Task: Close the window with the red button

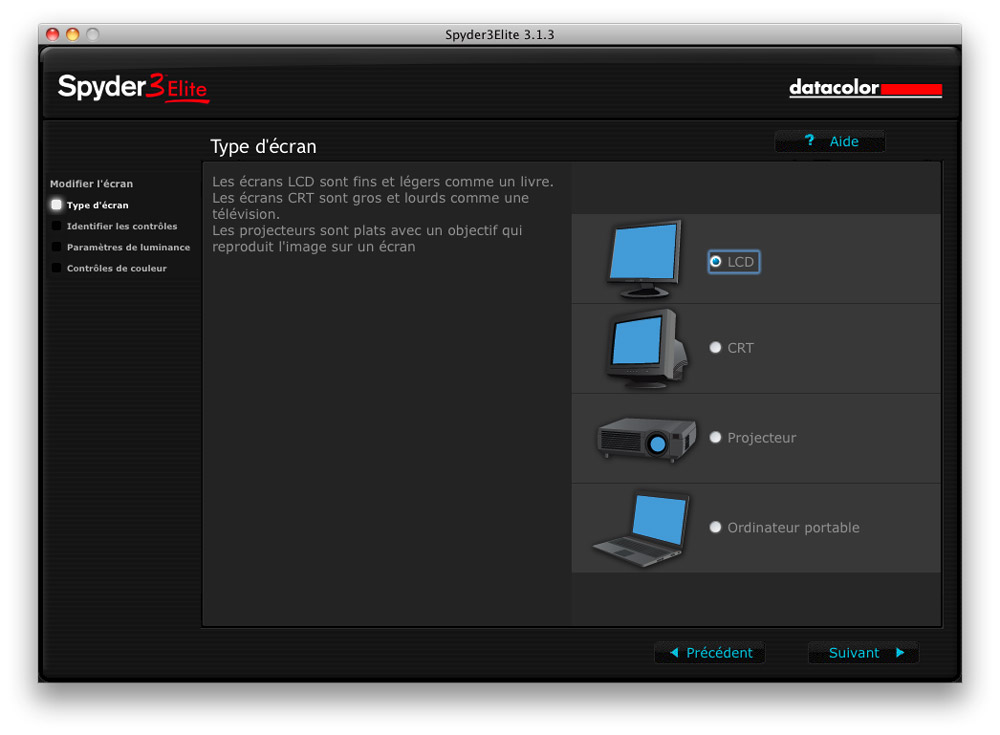Action: coord(53,34)
